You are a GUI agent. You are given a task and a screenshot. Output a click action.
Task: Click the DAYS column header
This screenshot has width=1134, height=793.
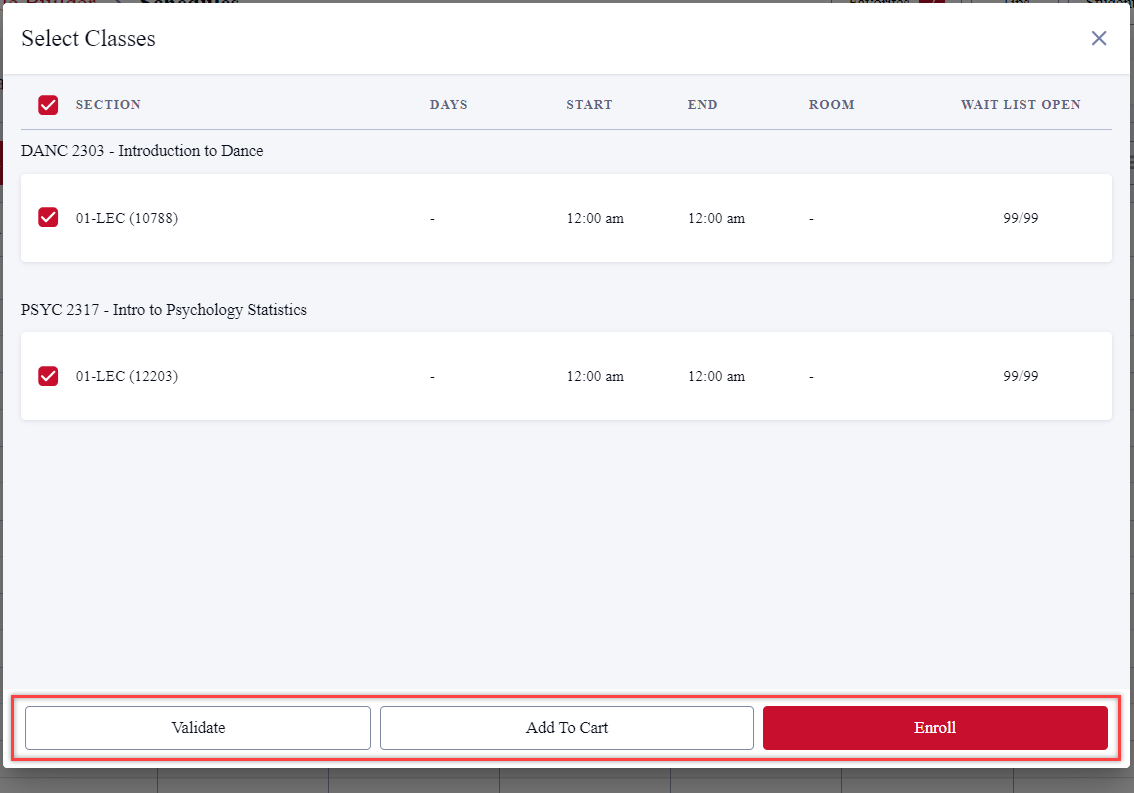(448, 105)
